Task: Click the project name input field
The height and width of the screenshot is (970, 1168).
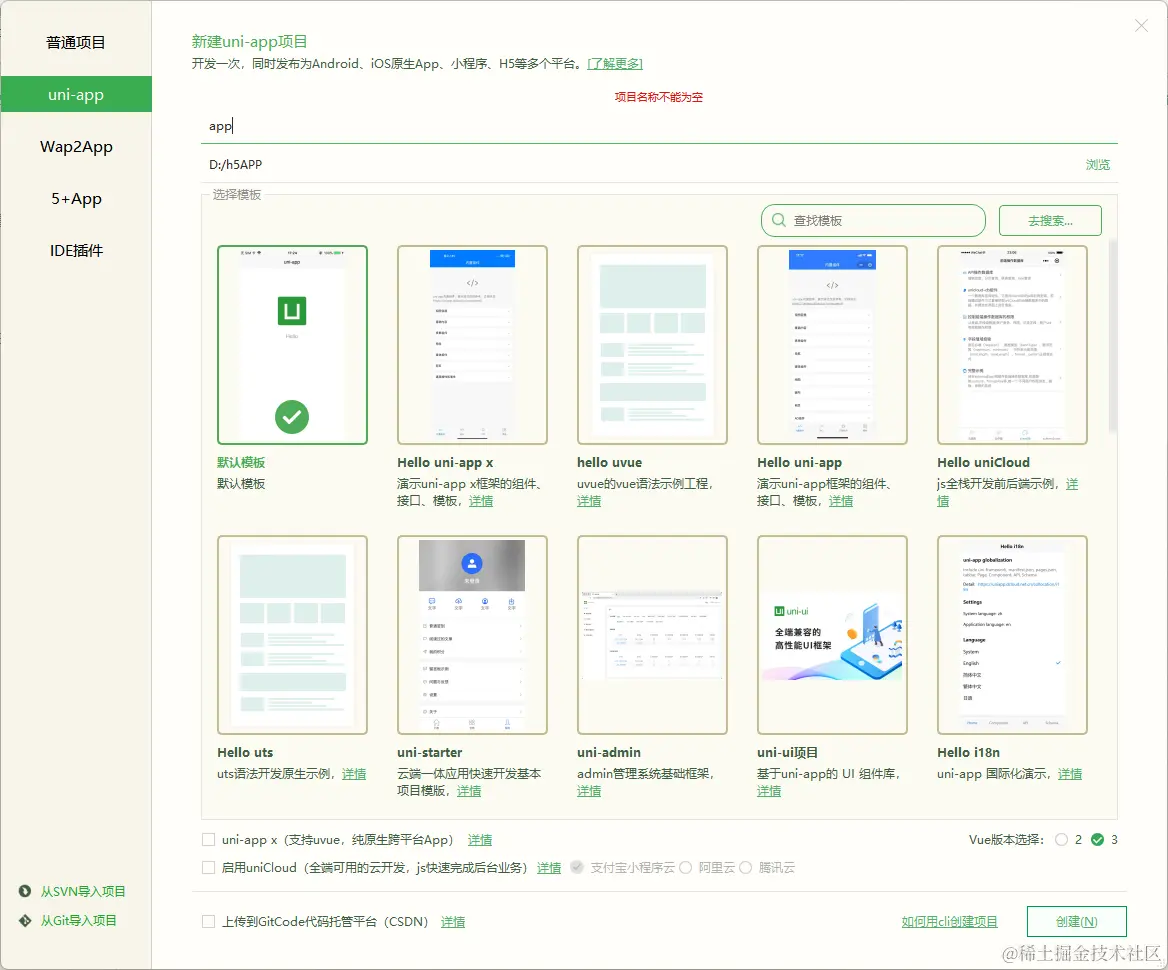Action: [x=659, y=126]
